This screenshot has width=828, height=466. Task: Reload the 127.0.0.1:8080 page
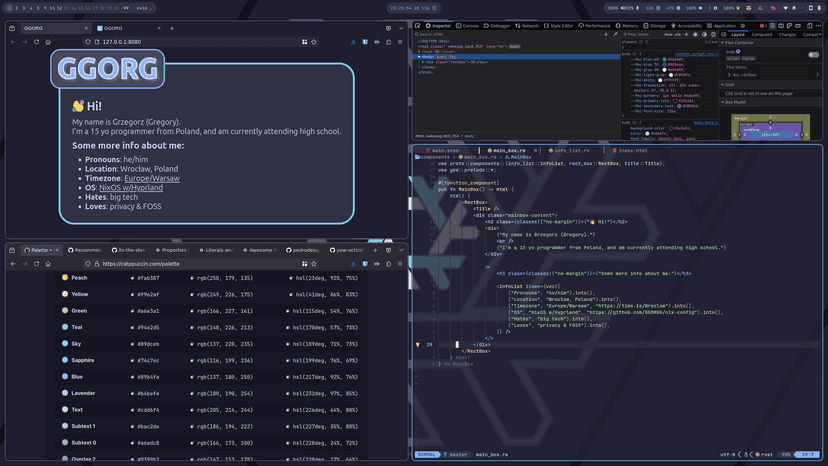tap(36, 42)
